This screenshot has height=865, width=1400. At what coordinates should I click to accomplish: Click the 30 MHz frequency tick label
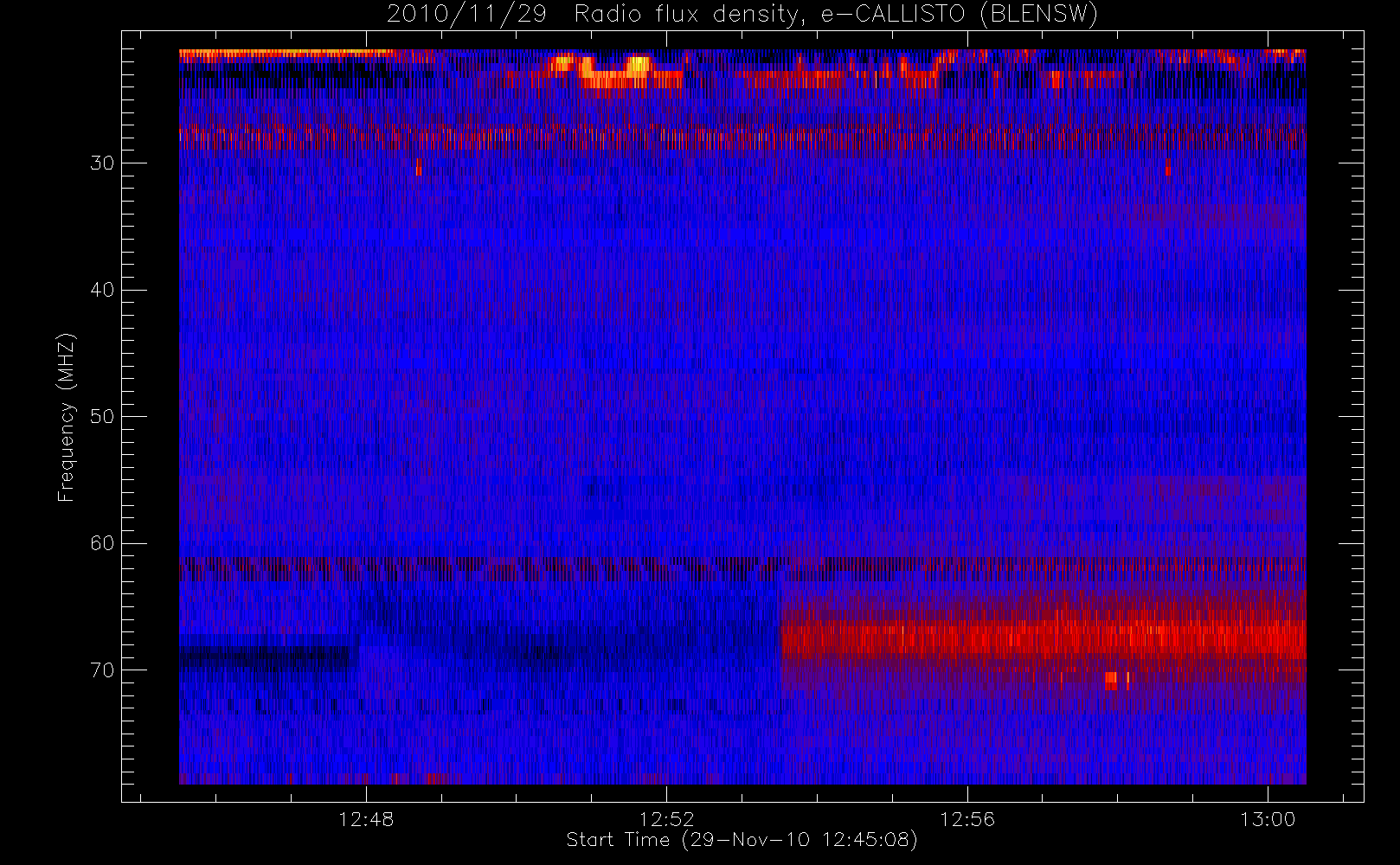coord(102,163)
